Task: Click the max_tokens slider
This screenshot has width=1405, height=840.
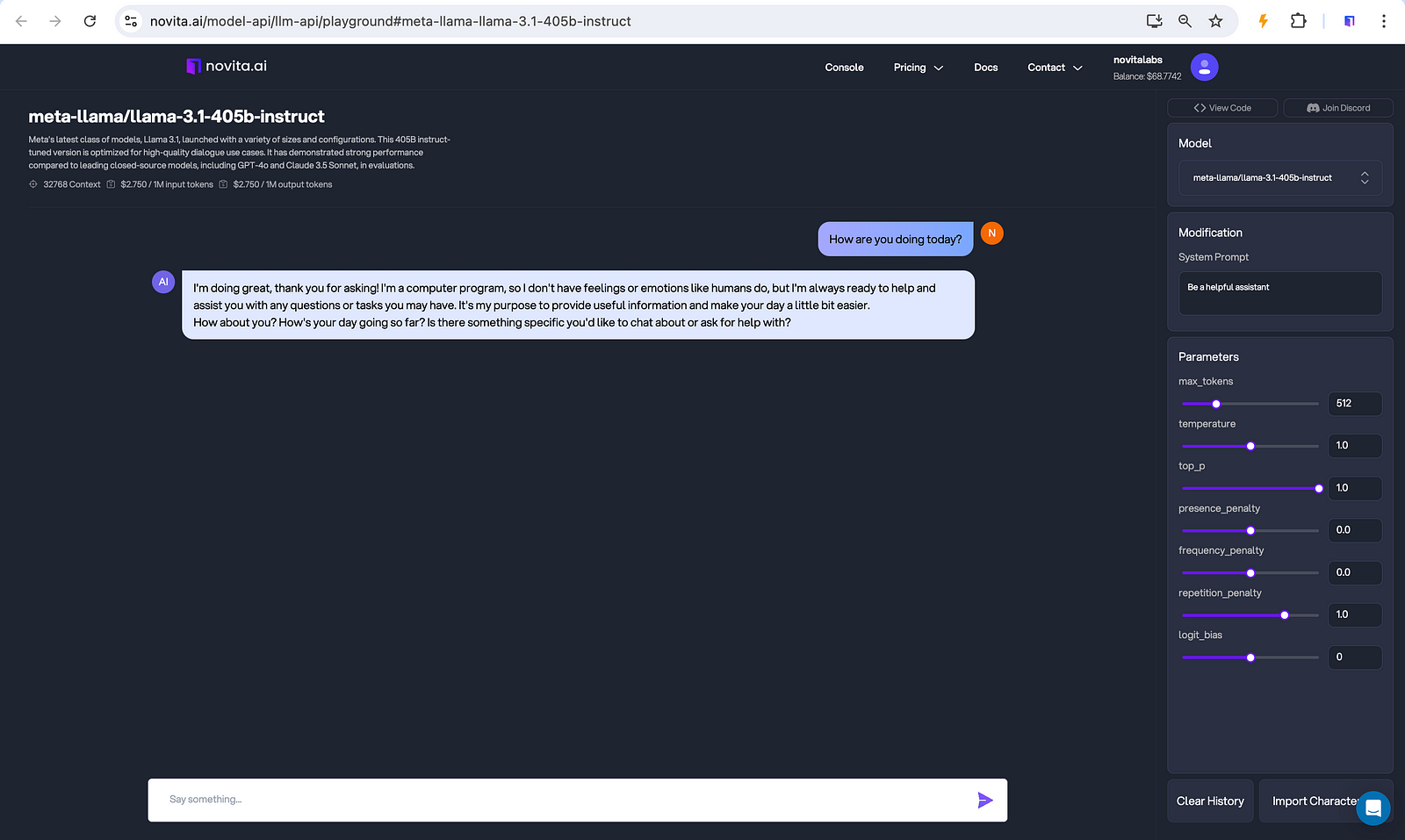Action: (x=1250, y=404)
